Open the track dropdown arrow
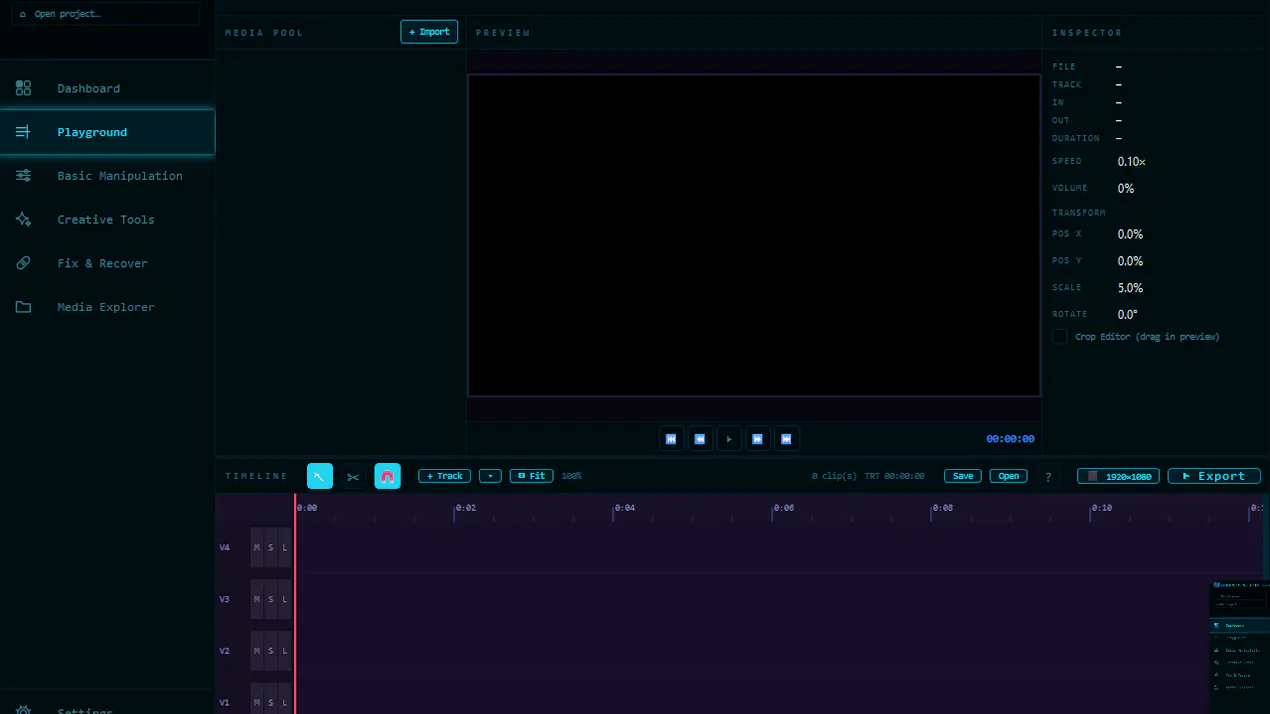The image size is (1270, 714). 490,476
